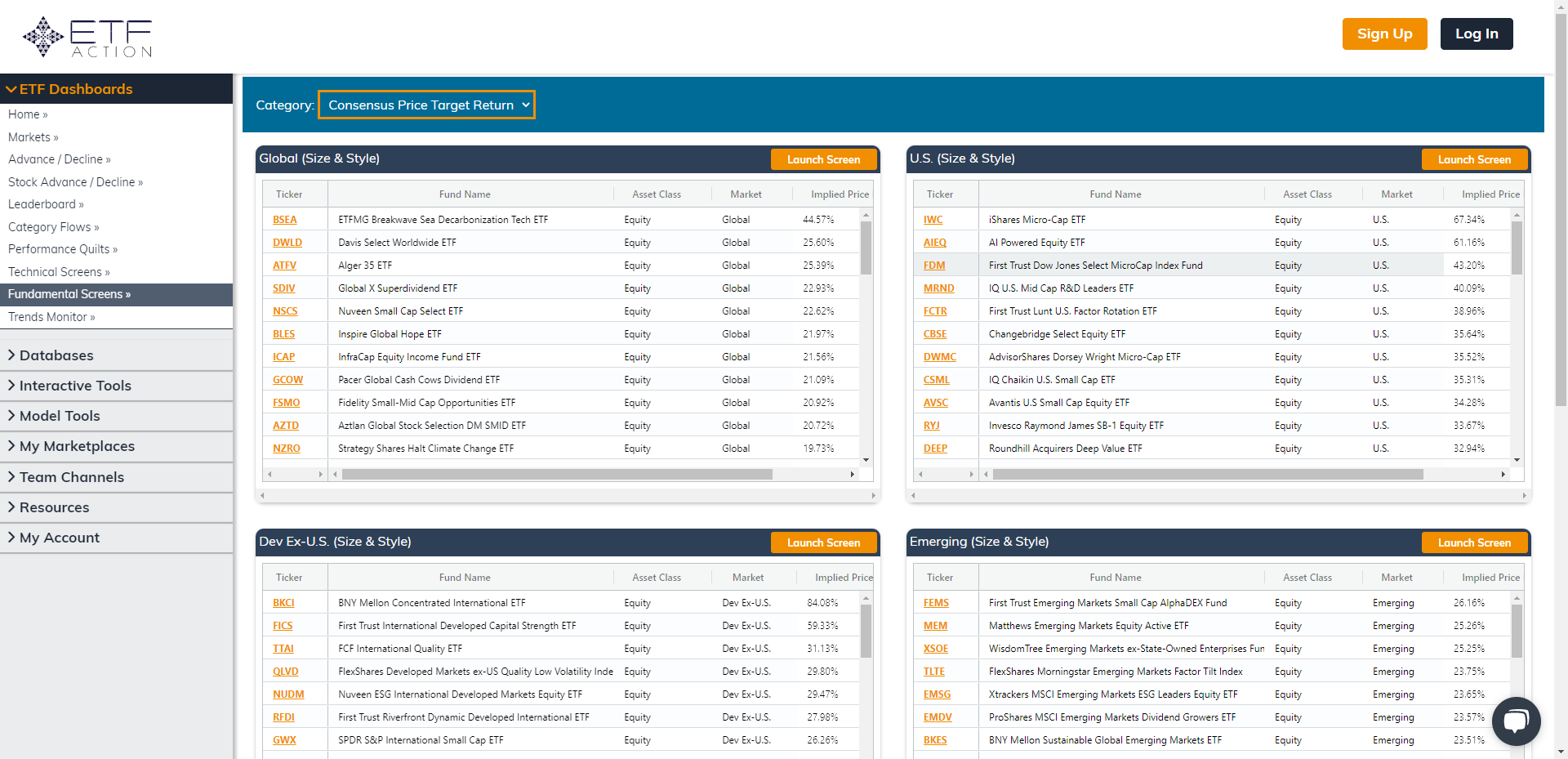Select Fundamental Screens in the sidebar
This screenshot has width=1568, height=759.
pos(69,294)
